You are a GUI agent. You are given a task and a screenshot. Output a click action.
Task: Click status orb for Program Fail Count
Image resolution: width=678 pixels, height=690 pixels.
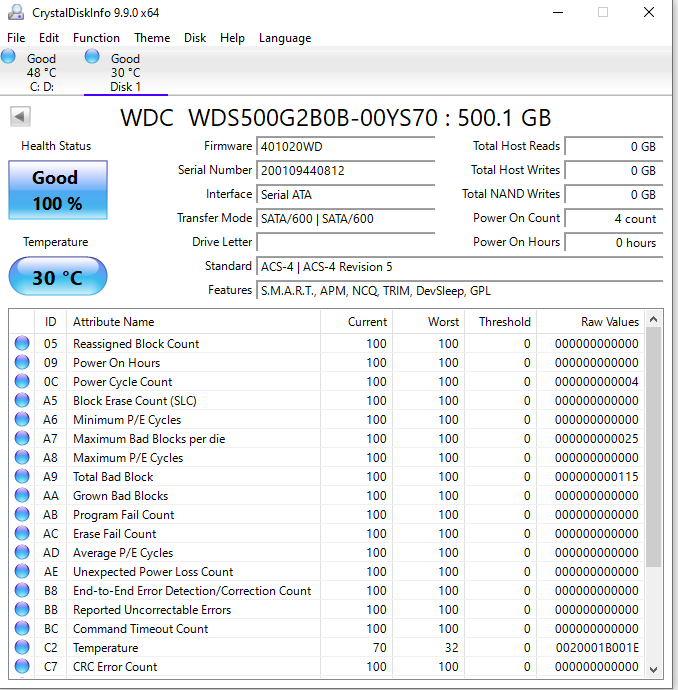click(x=22, y=514)
